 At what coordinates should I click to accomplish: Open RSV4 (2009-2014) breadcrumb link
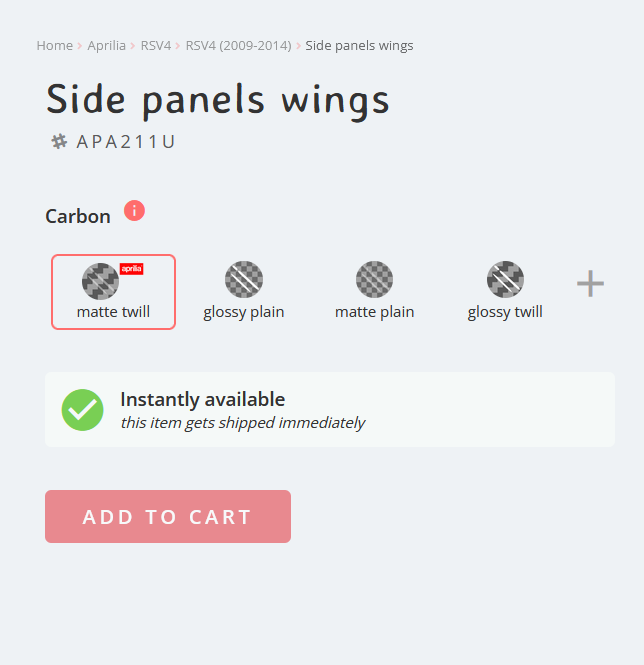point(238,45)
